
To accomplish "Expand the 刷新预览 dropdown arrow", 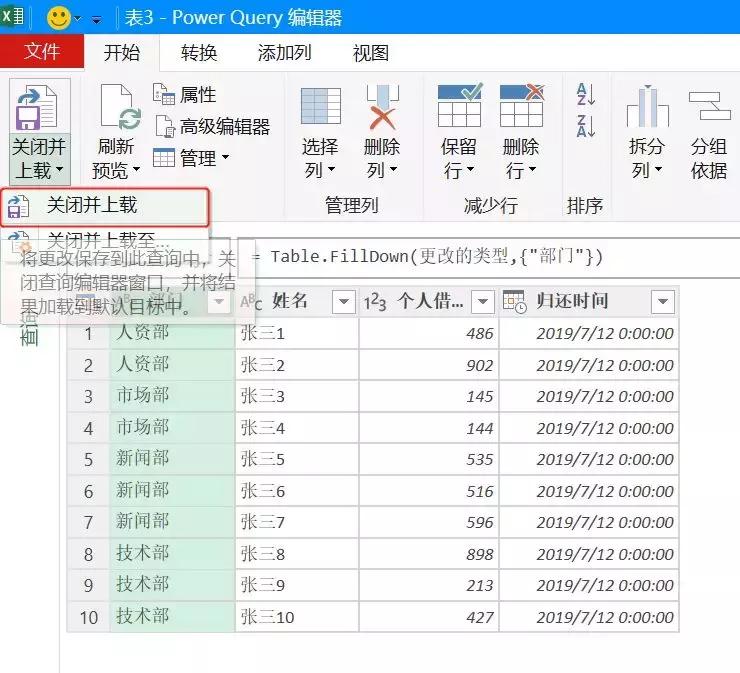I will point(136,169).
